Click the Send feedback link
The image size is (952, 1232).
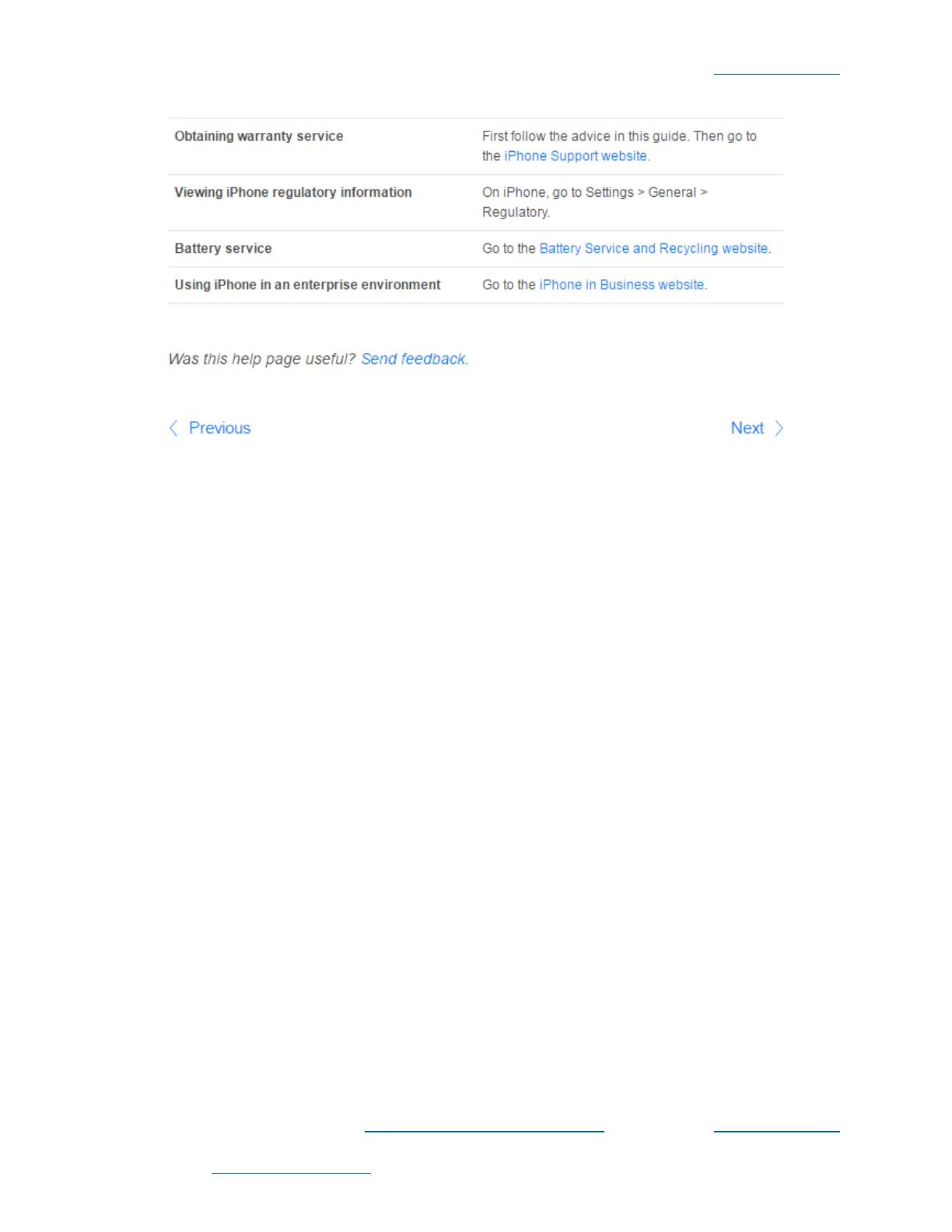[413, 359]
